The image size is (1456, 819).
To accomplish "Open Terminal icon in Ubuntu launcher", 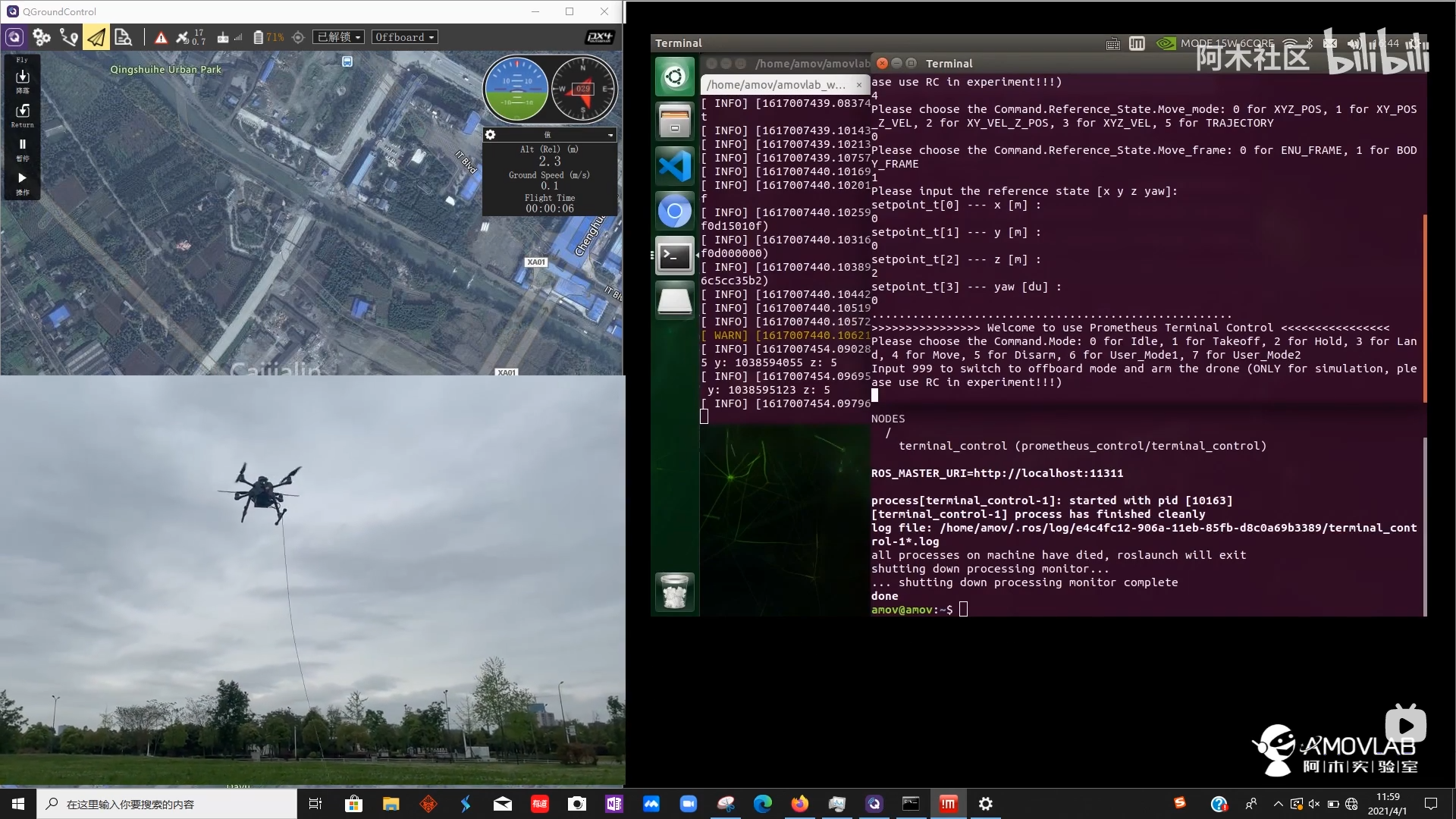I will pyautogui.click(x=674, y=256).
